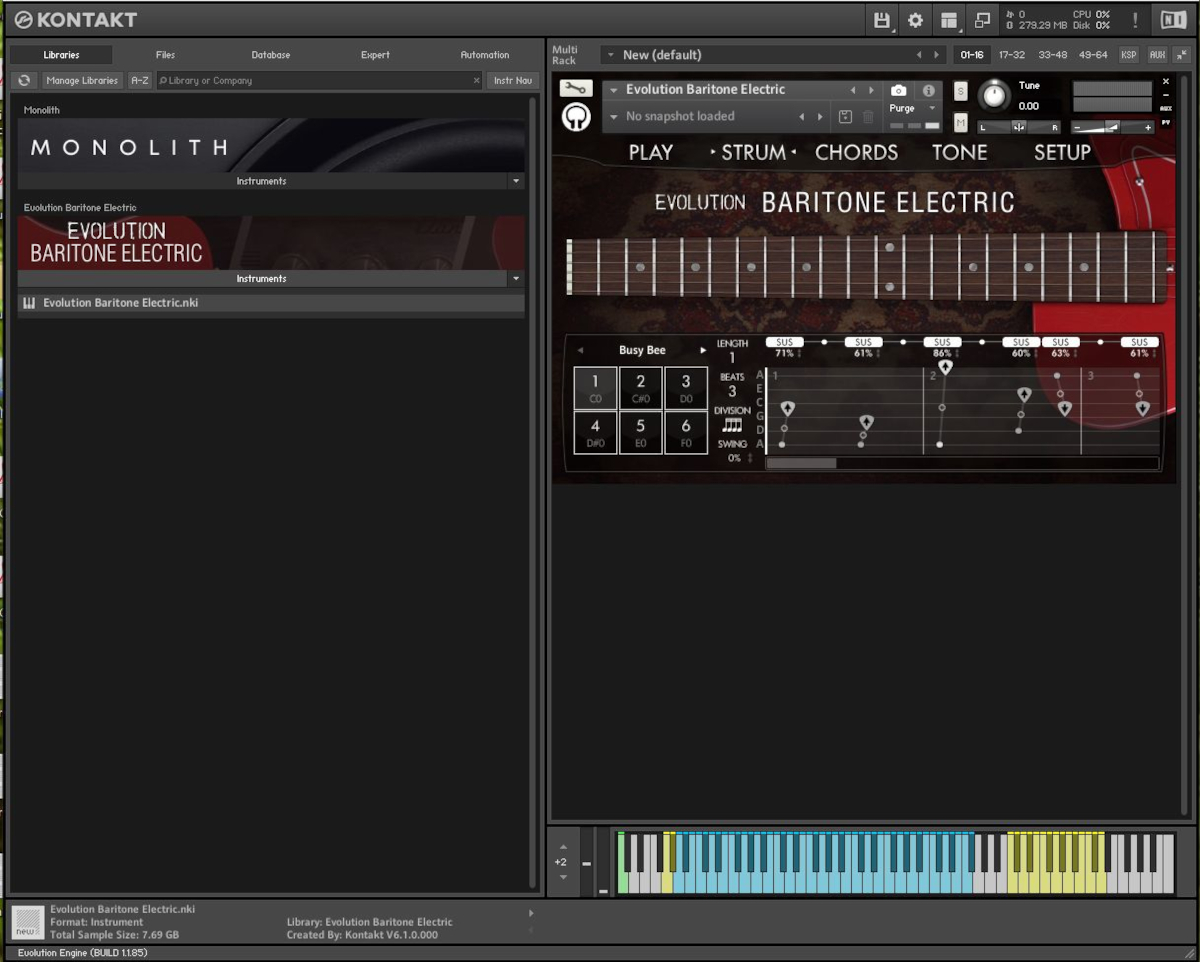Open the CHORDS page
The height and width of the screenshot is (962, 1200).
pos(856,152)
